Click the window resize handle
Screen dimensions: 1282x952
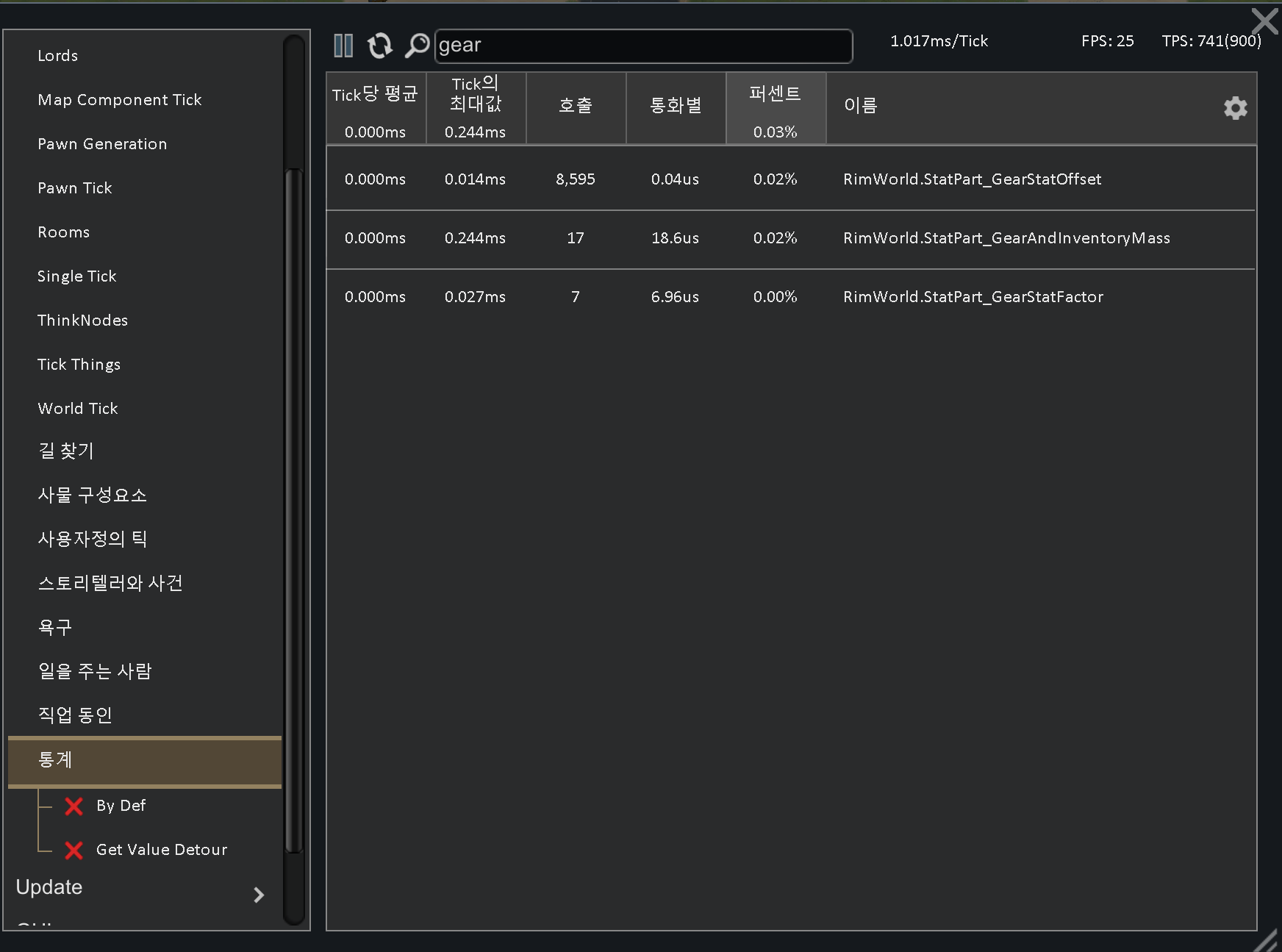[x=1267, y=940]
